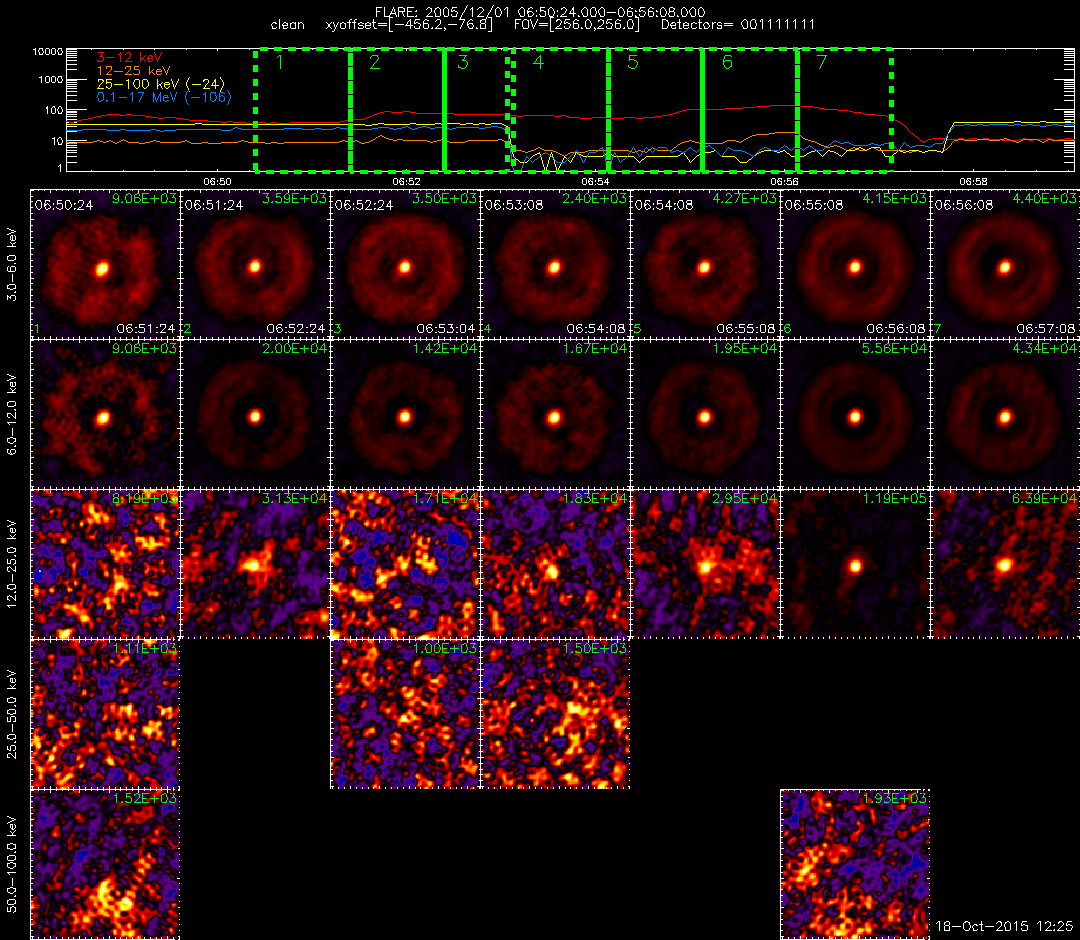Open the 6-12 keV image labeled 1.95E+04

coord(705,415)
